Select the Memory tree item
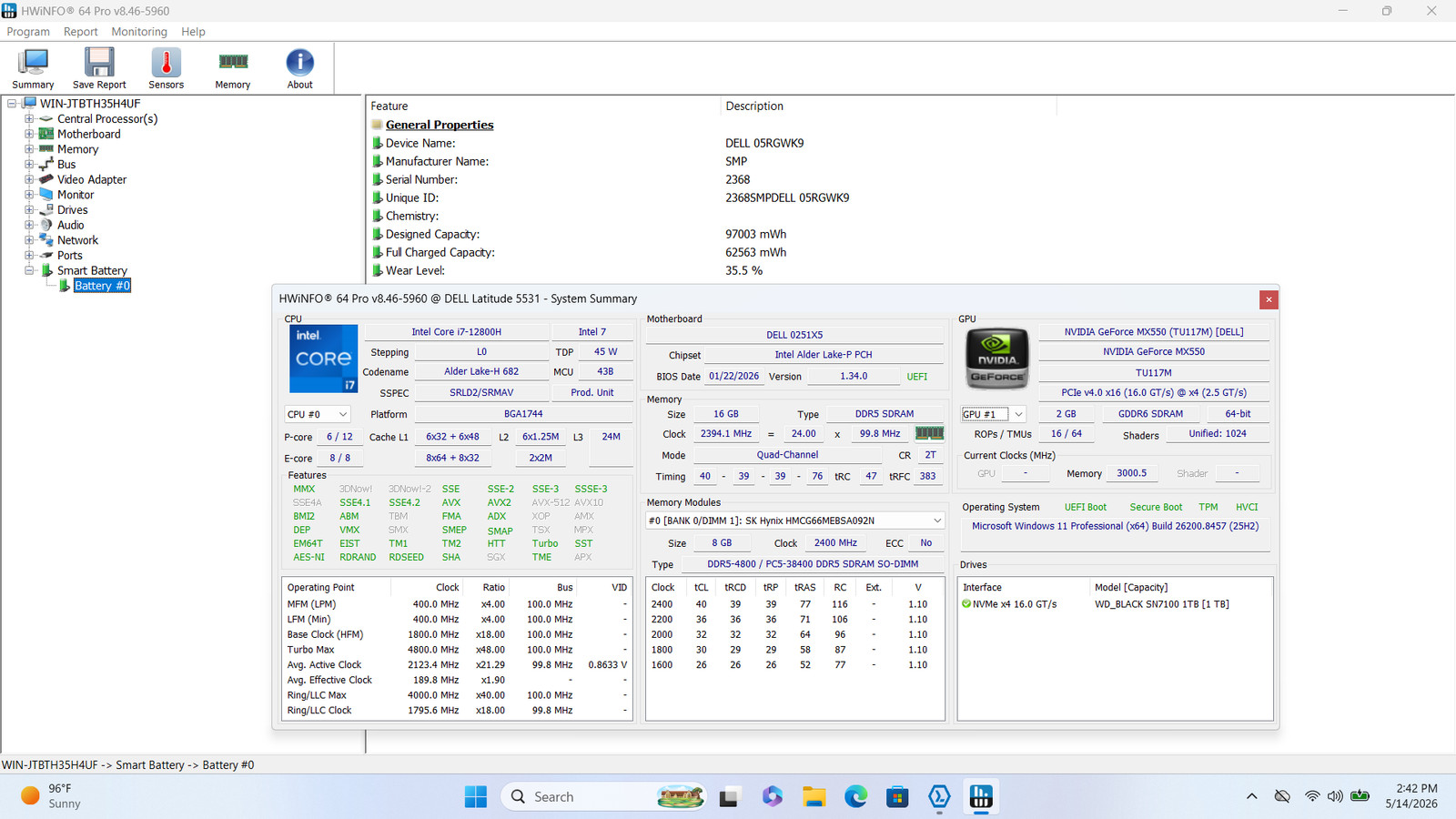The image size is (1456, 819). click(x=77, y=149)
